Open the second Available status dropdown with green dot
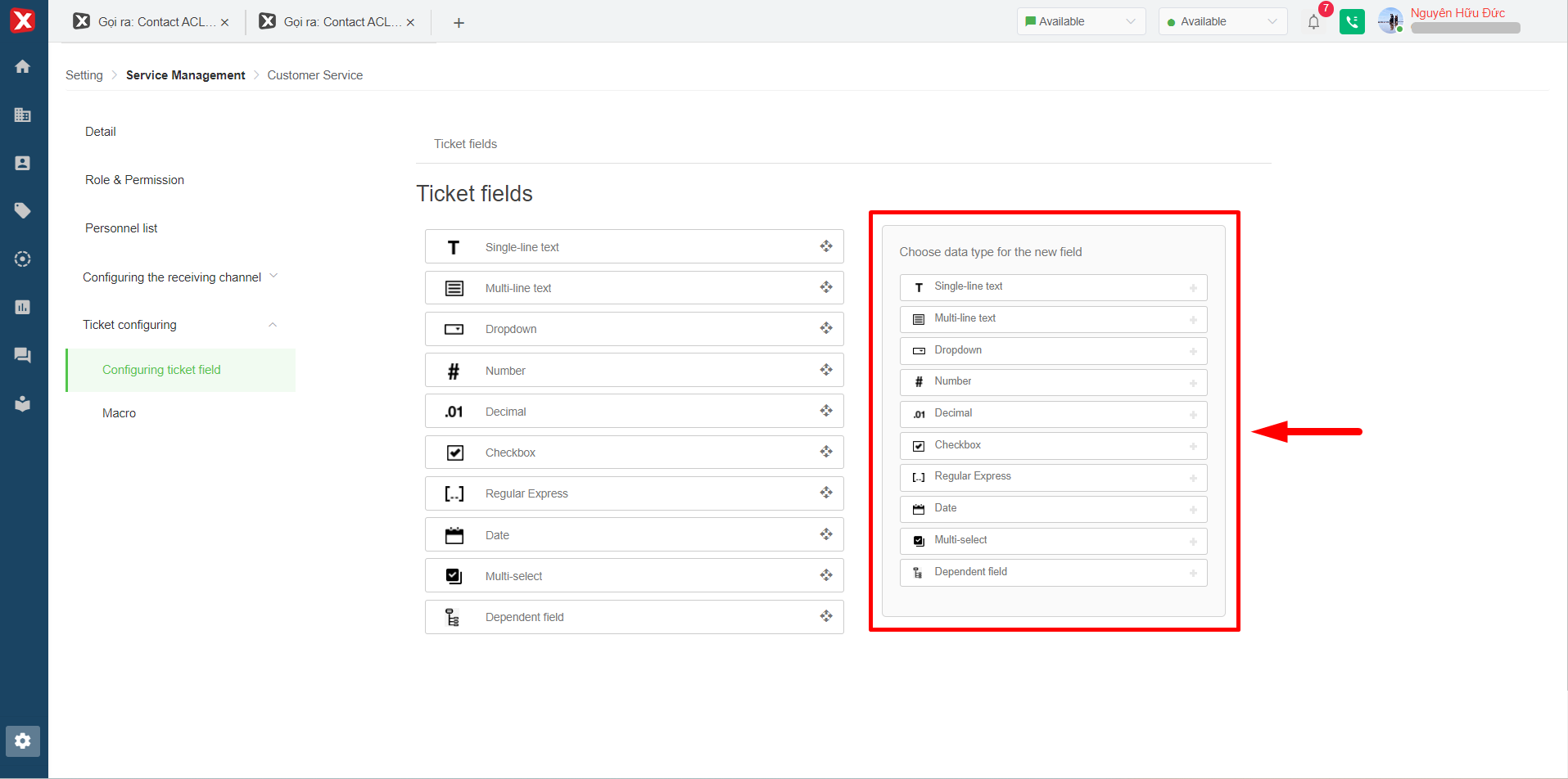Image resolution: width=1568 pixels, height=779 pixels. 1222,22
